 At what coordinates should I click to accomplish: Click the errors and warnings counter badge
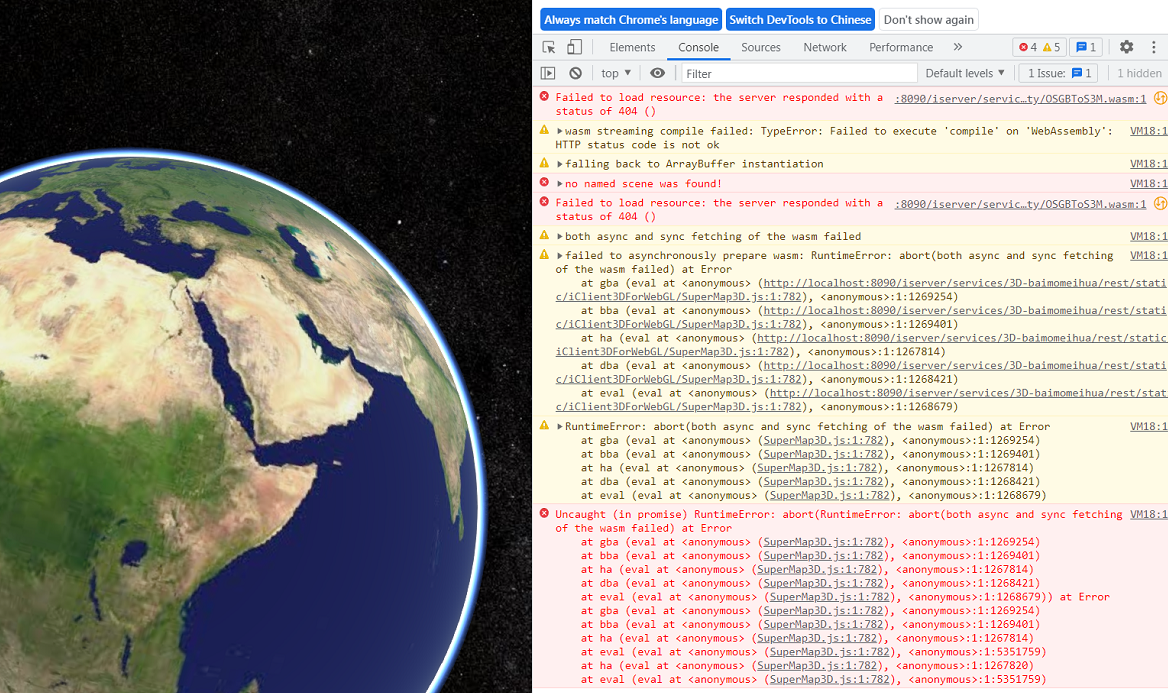point(1039,47)
